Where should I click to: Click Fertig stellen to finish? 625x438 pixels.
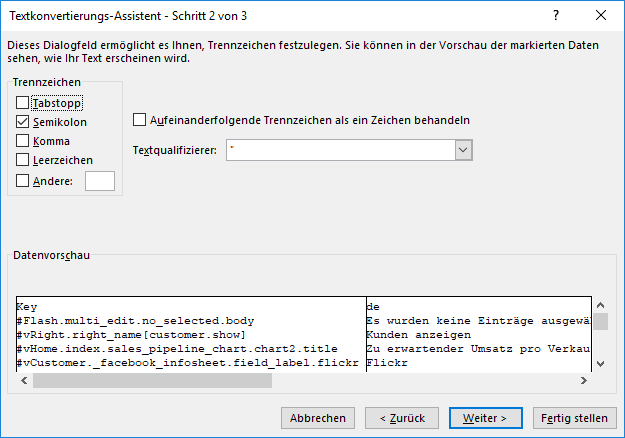click(x=574, y=417)
